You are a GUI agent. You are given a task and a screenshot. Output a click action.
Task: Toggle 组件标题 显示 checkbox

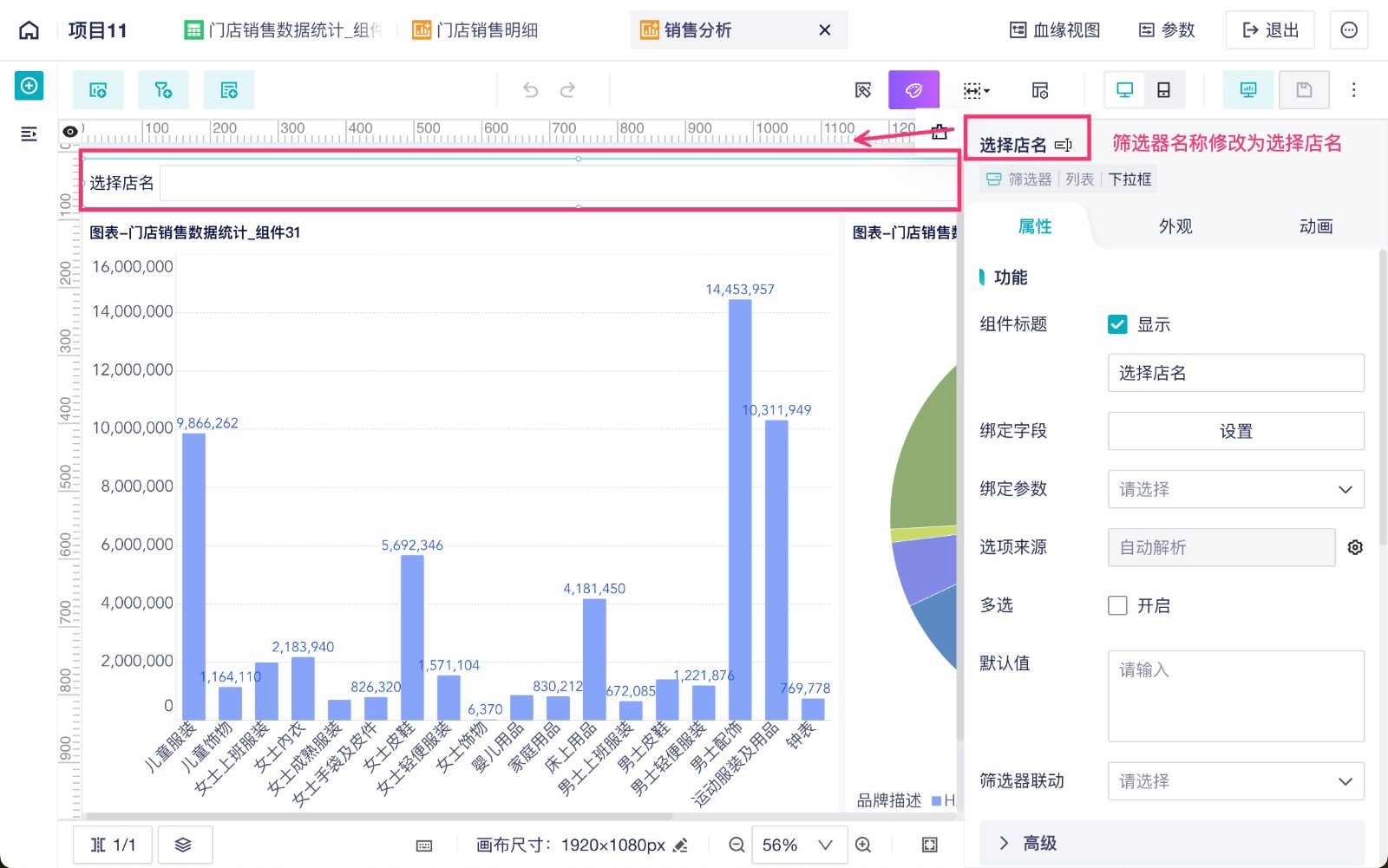pyautogui.click(x=1117, y=324)
